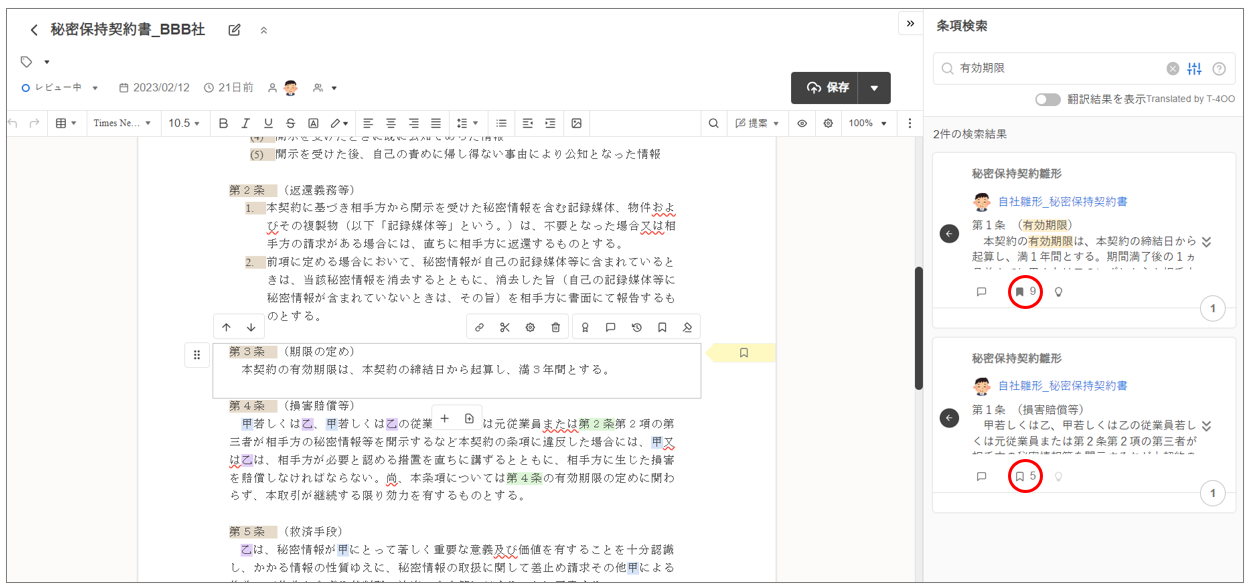Click the edit title pencil icon
The height and width of the screenshot is (586, 1250).
[x=235, y=30]
